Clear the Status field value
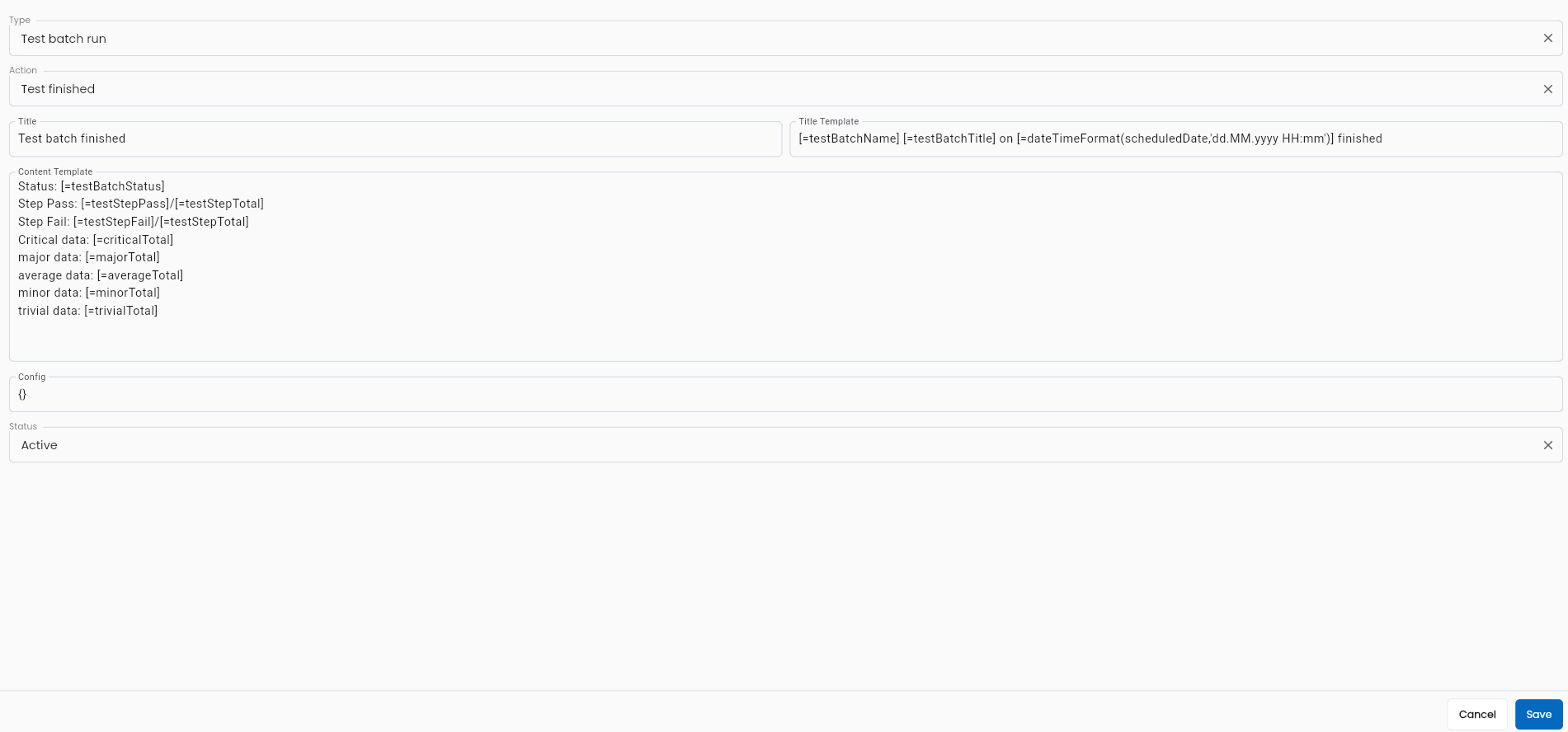 click(x=1547, y=445)
